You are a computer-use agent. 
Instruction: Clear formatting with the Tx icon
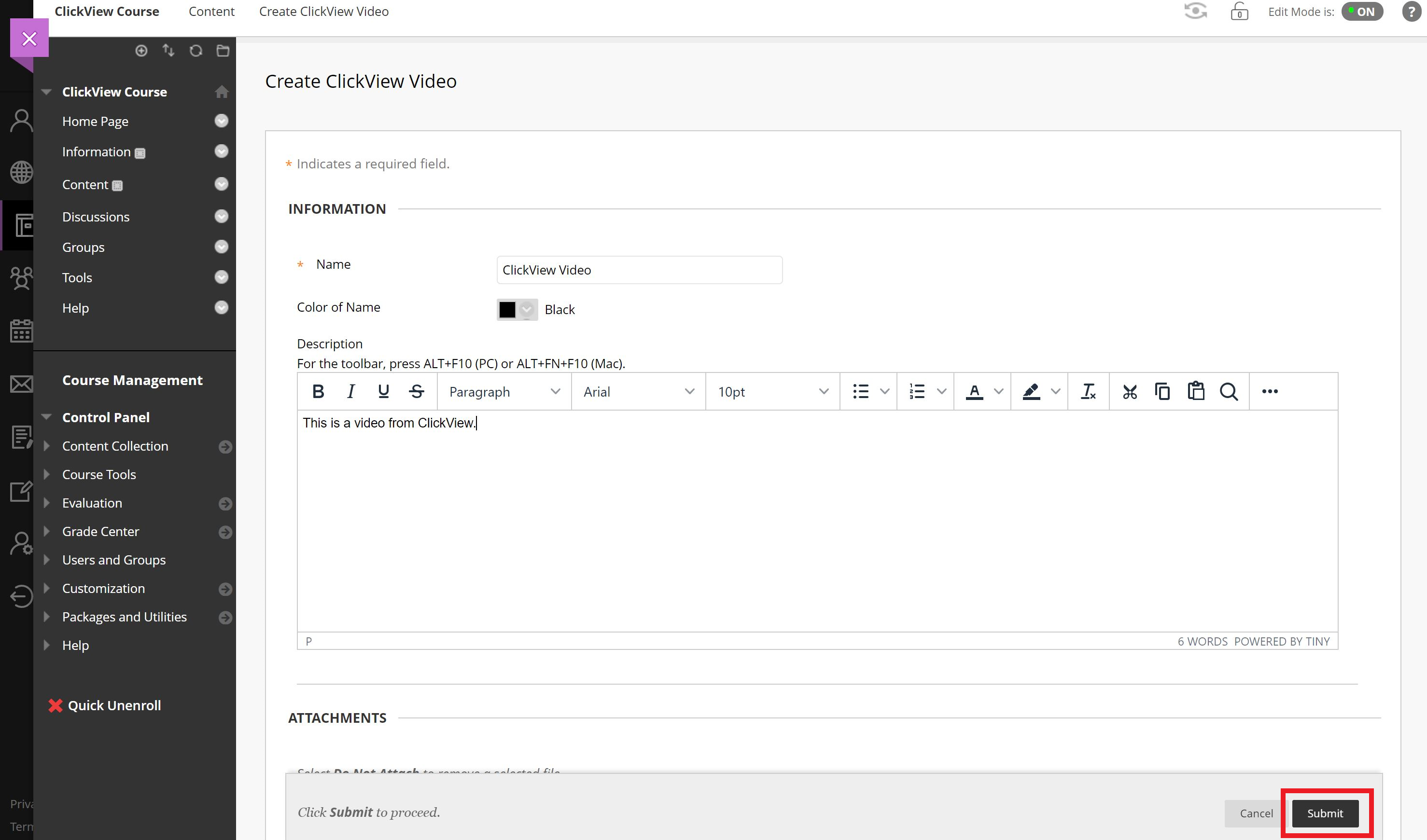click(1088, 391)
